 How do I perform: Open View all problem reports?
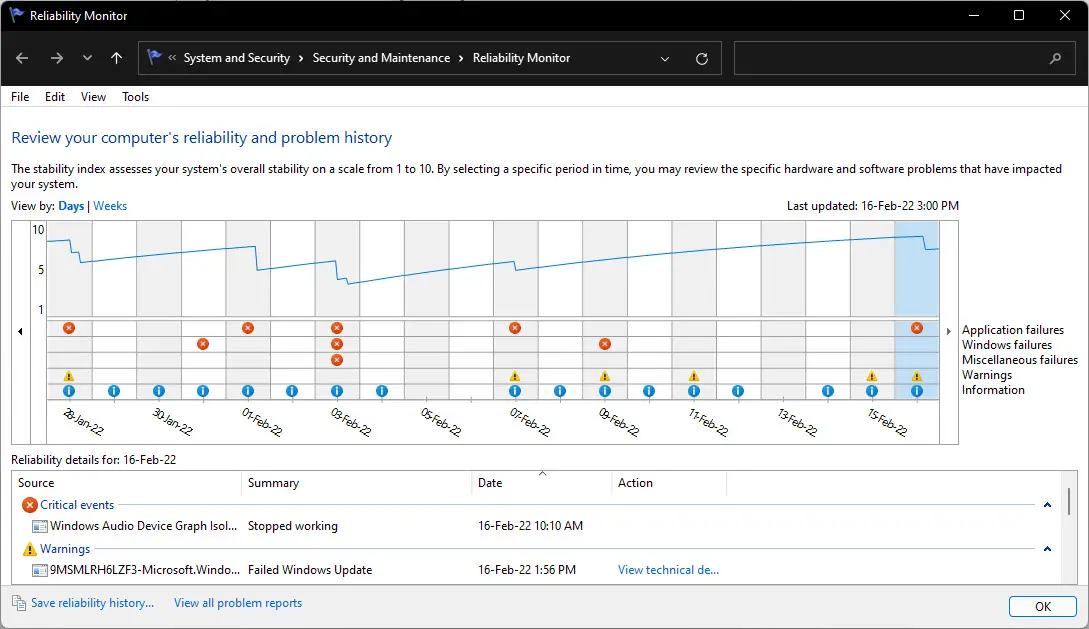click(x=238, y=603)
